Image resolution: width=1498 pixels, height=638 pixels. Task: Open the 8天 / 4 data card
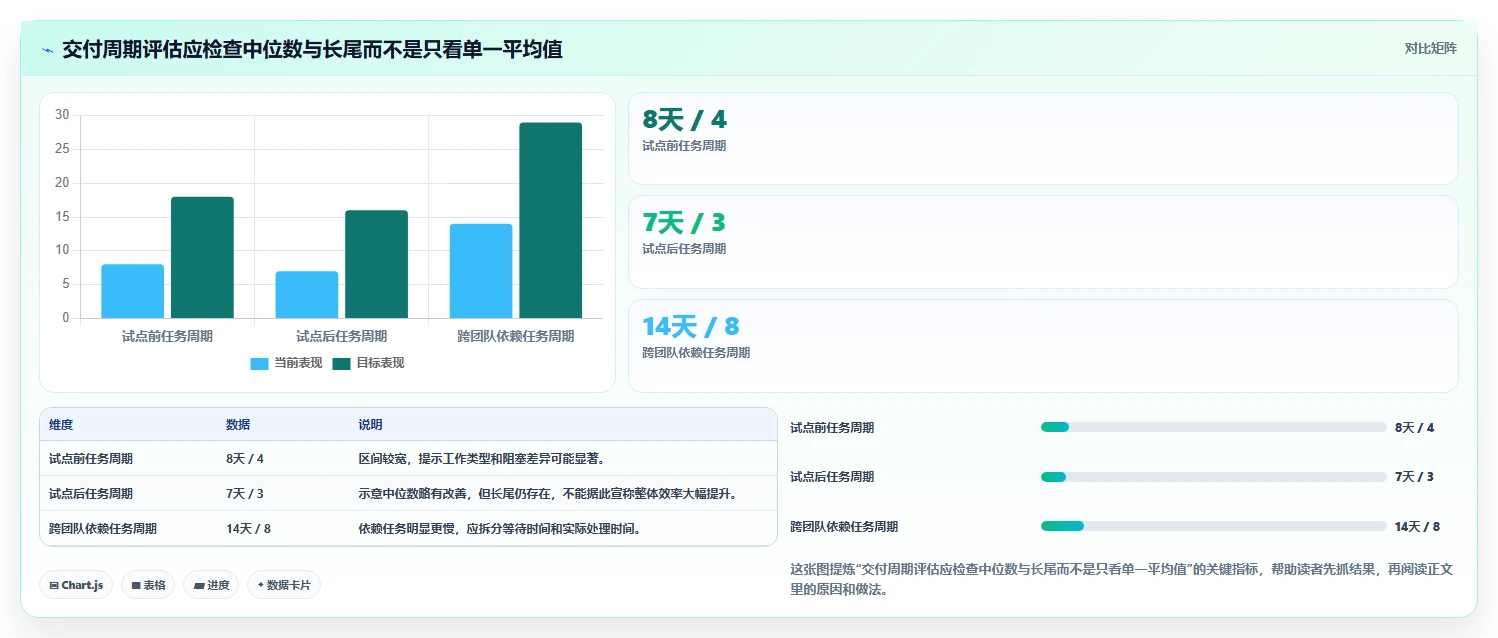(1043, 139)
